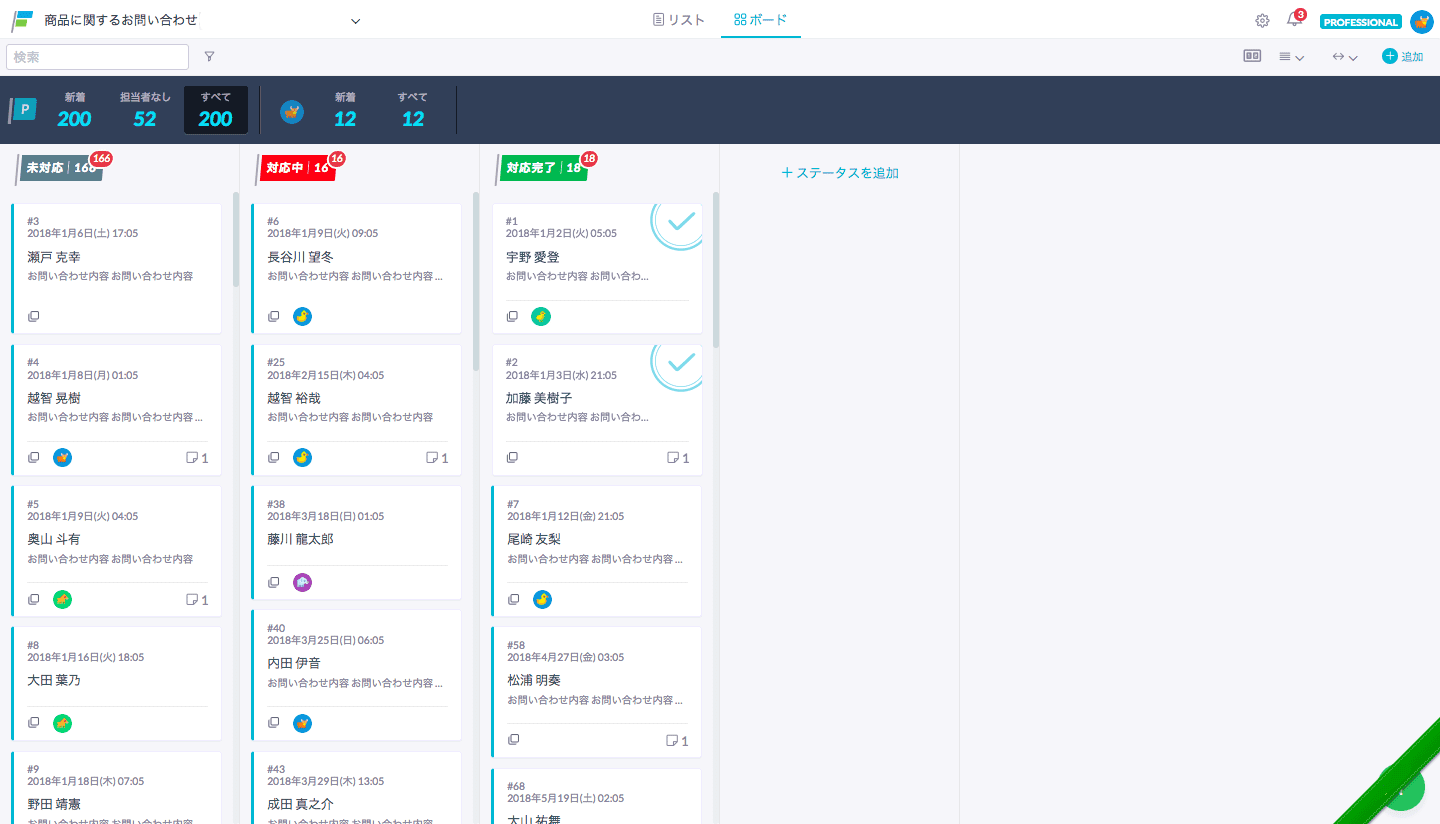Viewport: 1440px width, 824px height.
Task: Open the column width dropdown
Action: click(x=1344, y=57)
